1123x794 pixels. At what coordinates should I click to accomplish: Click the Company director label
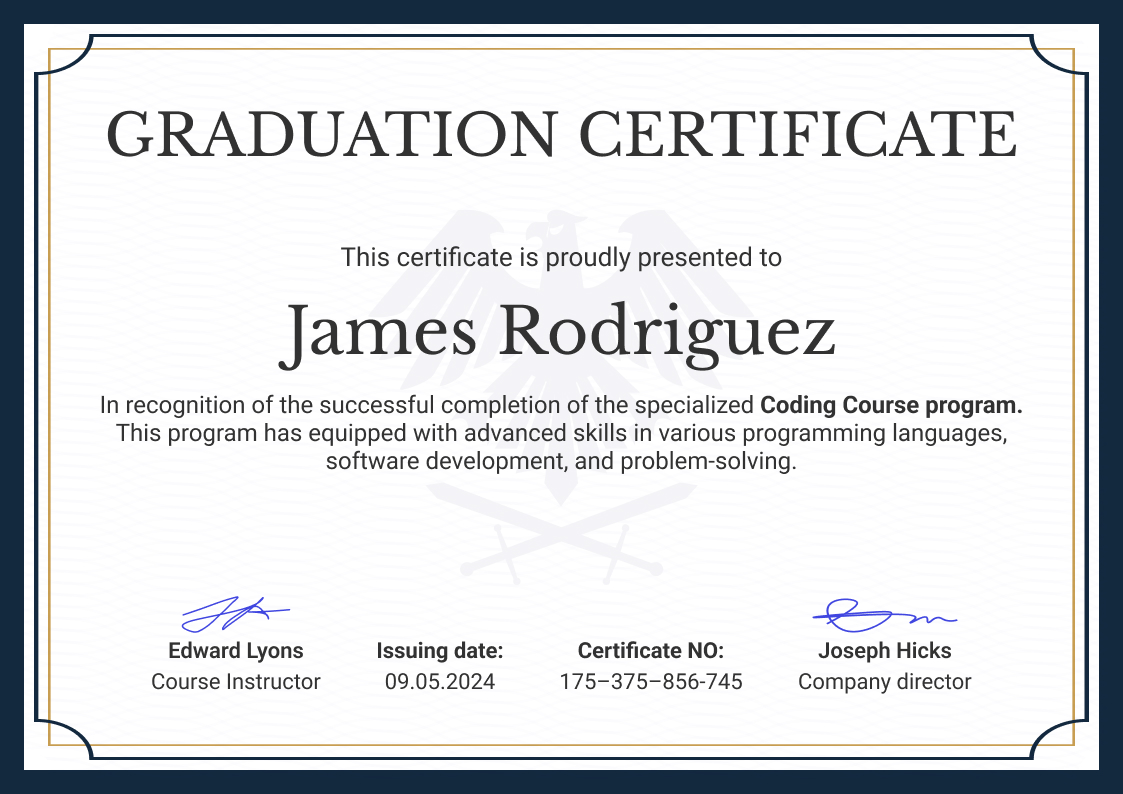click(x=884, y=682)
